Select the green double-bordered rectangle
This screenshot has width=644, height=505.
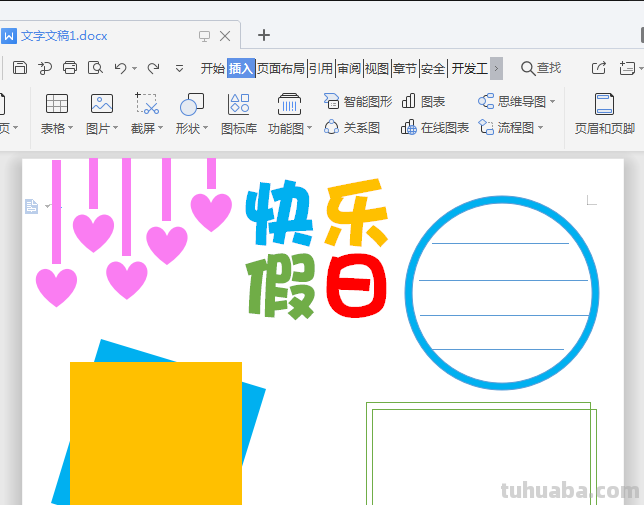[481, 453]
